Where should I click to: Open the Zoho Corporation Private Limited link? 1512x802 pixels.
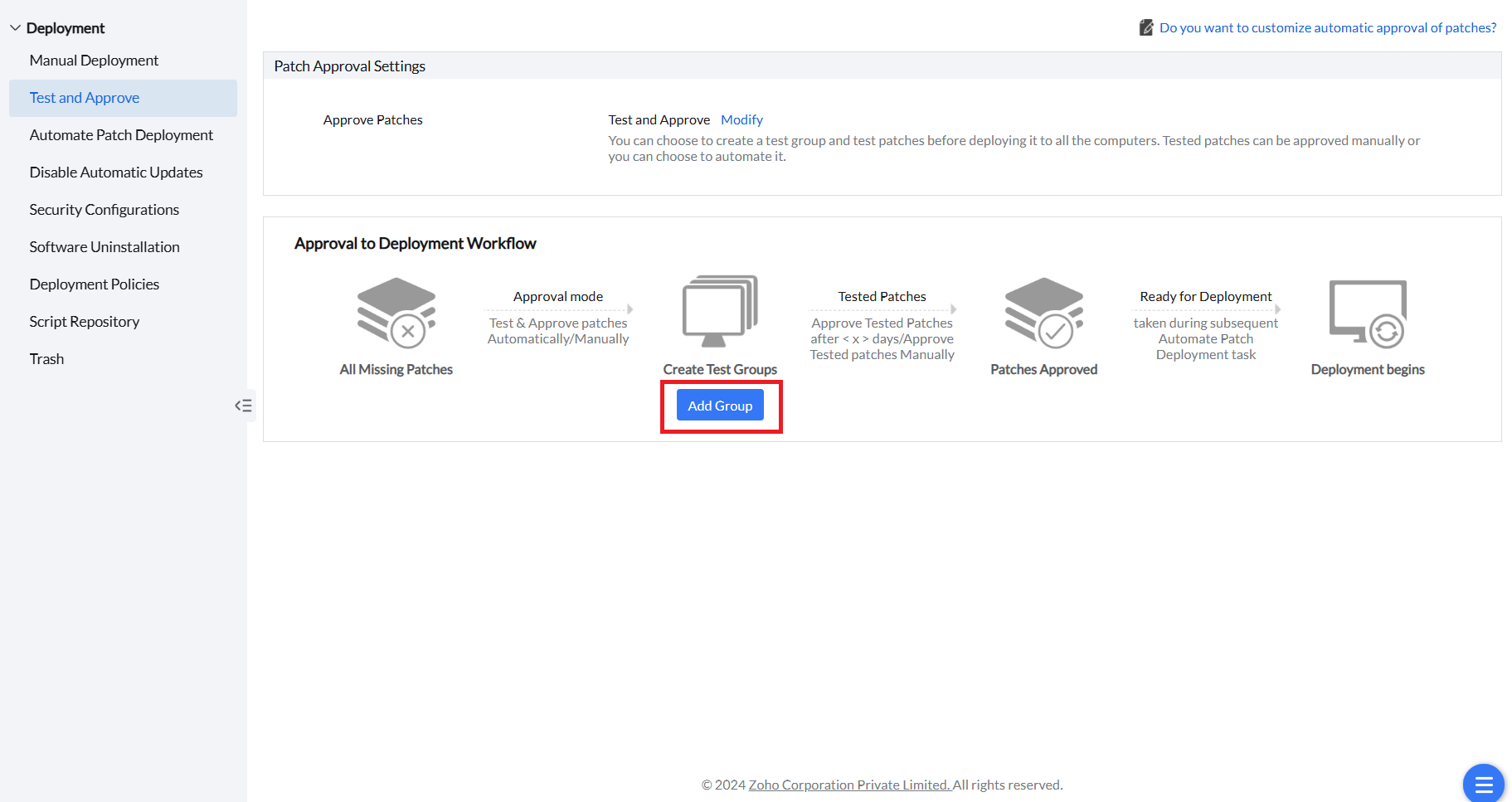(848, 785)
